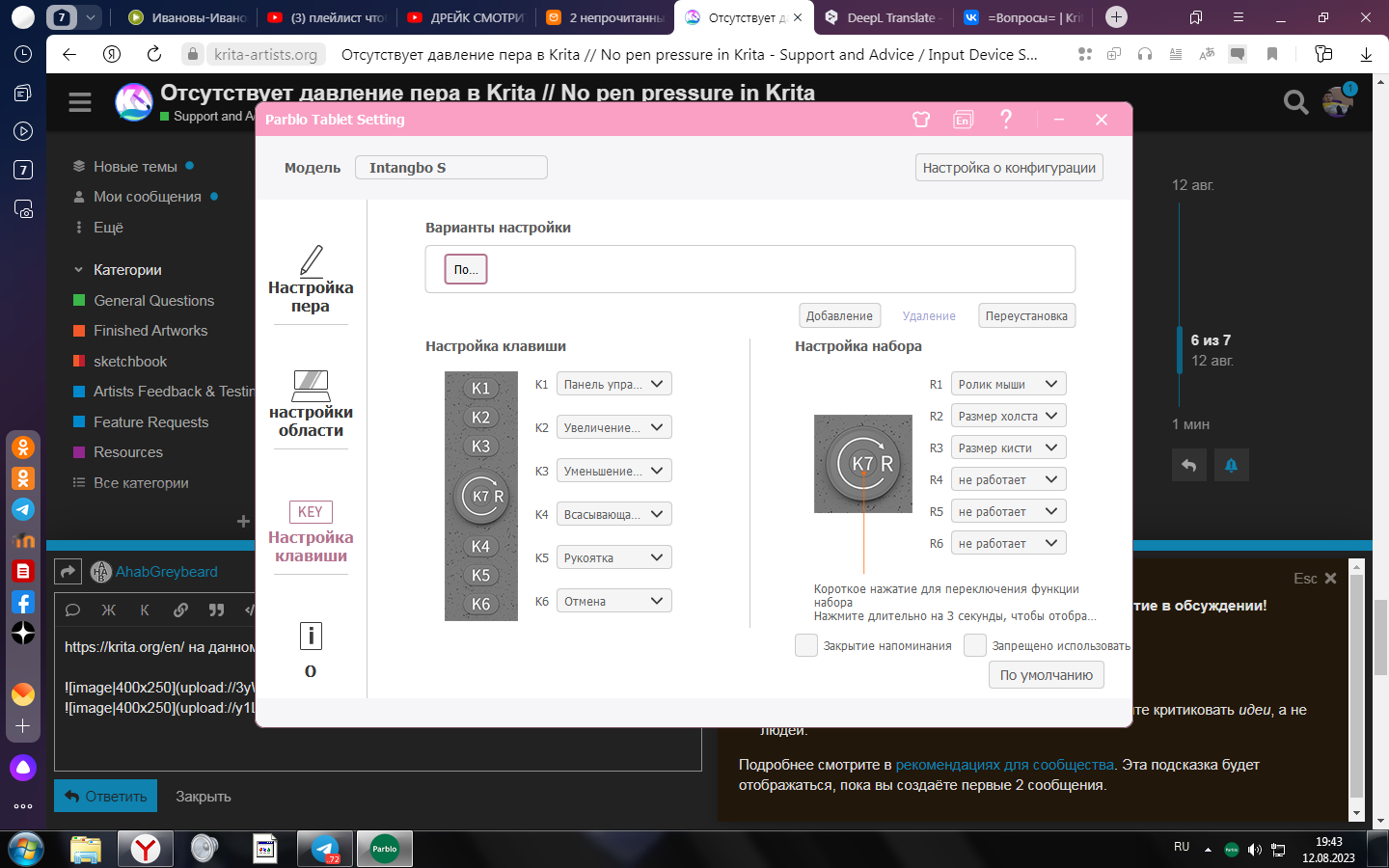Image resolution: width=1389 pixels, height=868 pixels.
Task: Open the K1 key function dropdown
Action: click(614, 384)
